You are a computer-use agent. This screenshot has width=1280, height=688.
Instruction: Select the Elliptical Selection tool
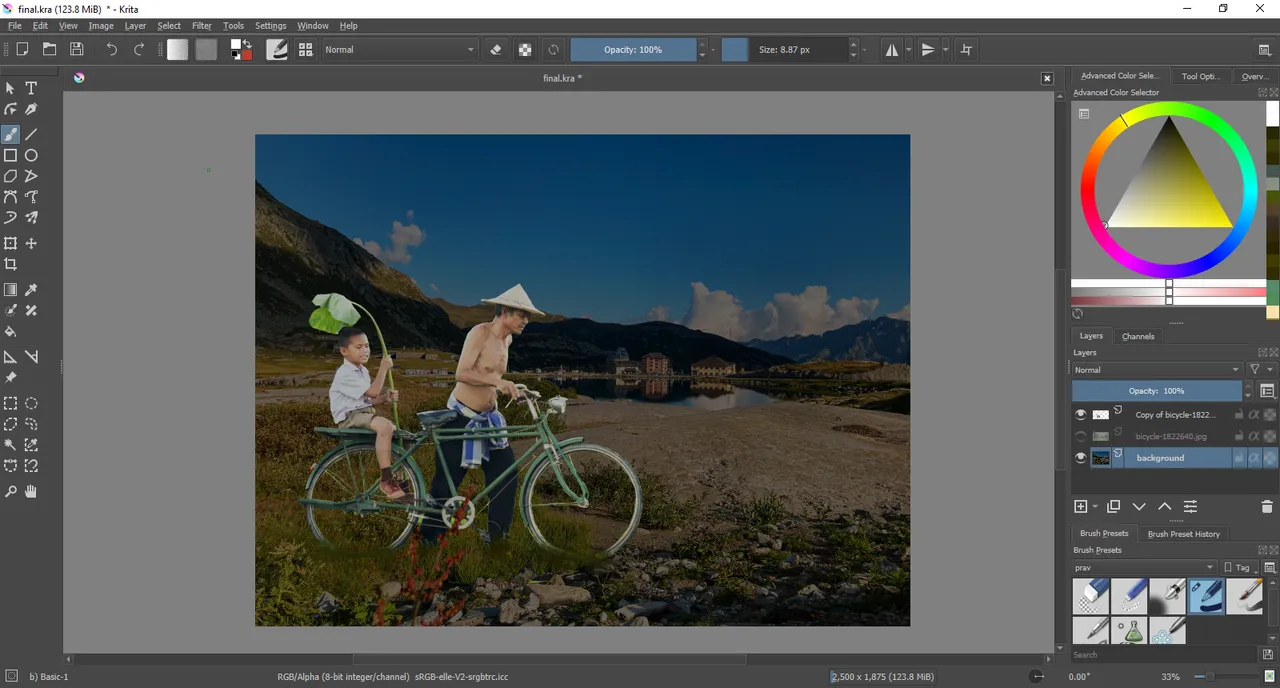tap(31, 403)
